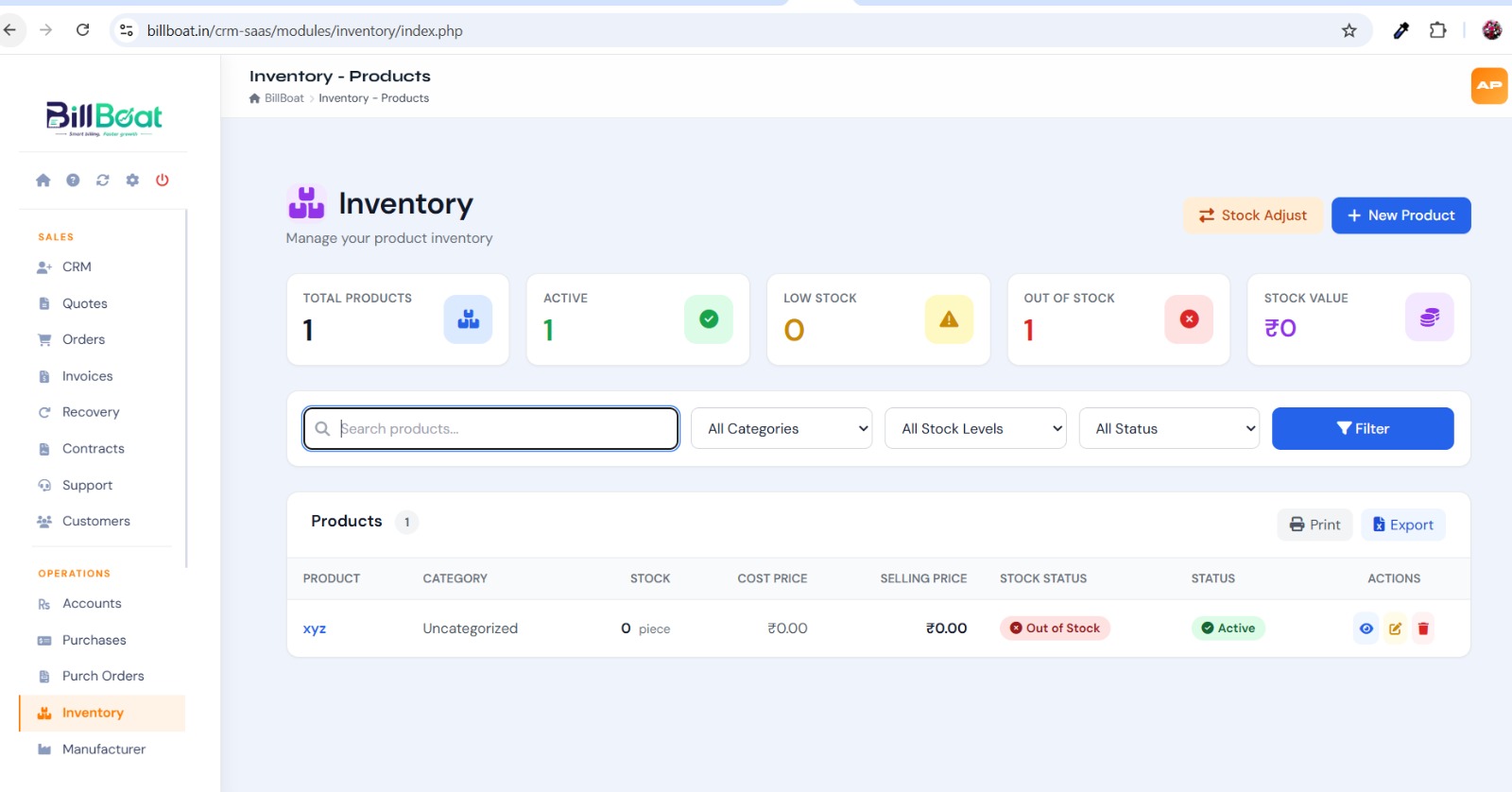This screenshot has width=1512, height=792.
Task: Click the blue Filter button
Action: 1363,428
